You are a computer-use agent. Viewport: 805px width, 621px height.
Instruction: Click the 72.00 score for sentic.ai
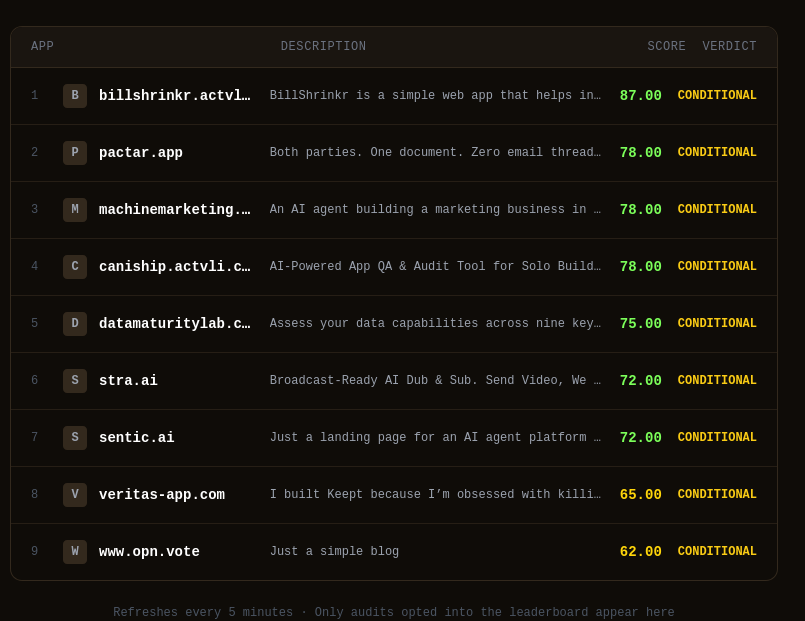point(640,438)
